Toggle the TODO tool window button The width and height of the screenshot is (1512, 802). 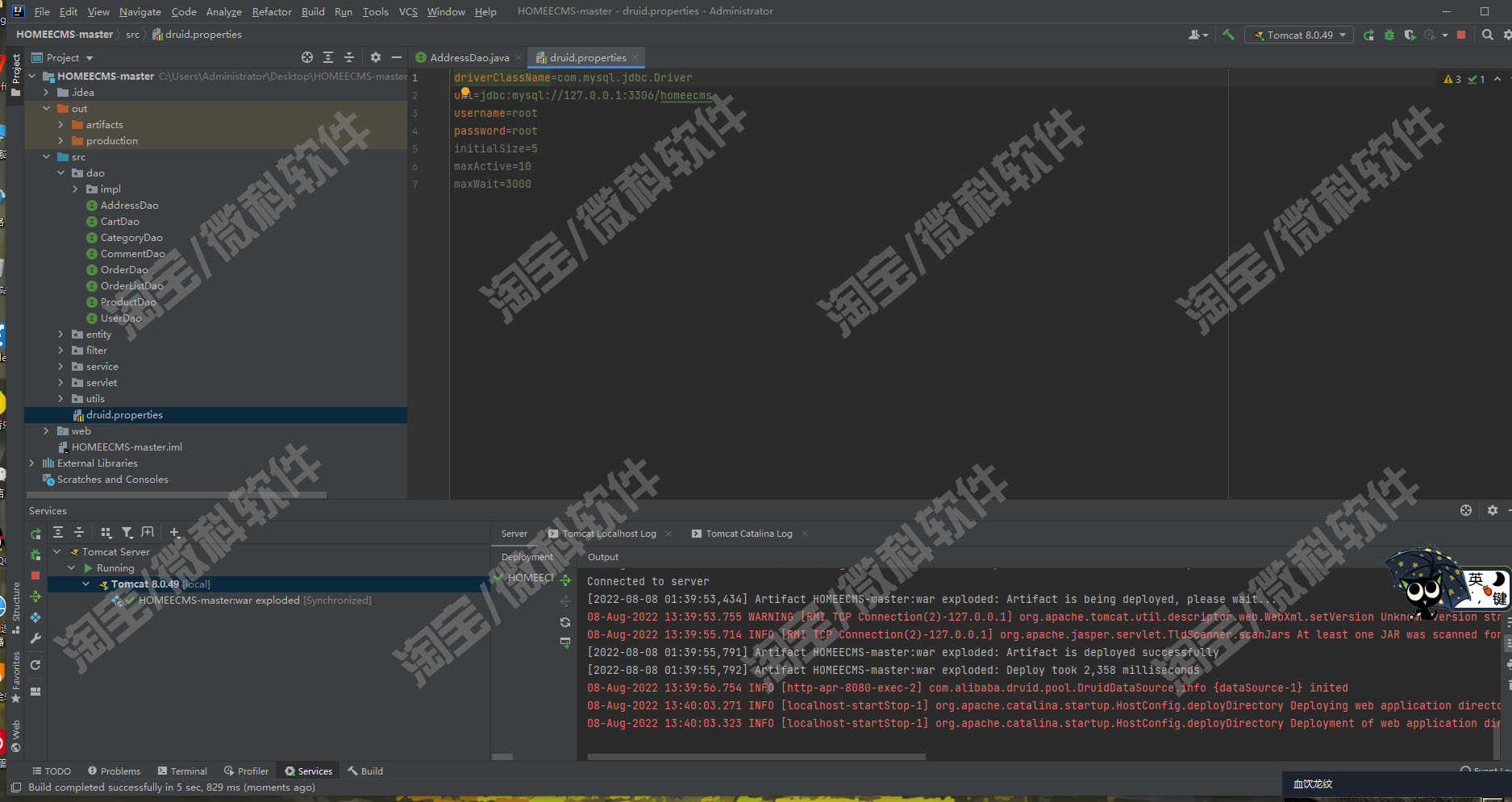pyautogui.click(x=52, y=771)
